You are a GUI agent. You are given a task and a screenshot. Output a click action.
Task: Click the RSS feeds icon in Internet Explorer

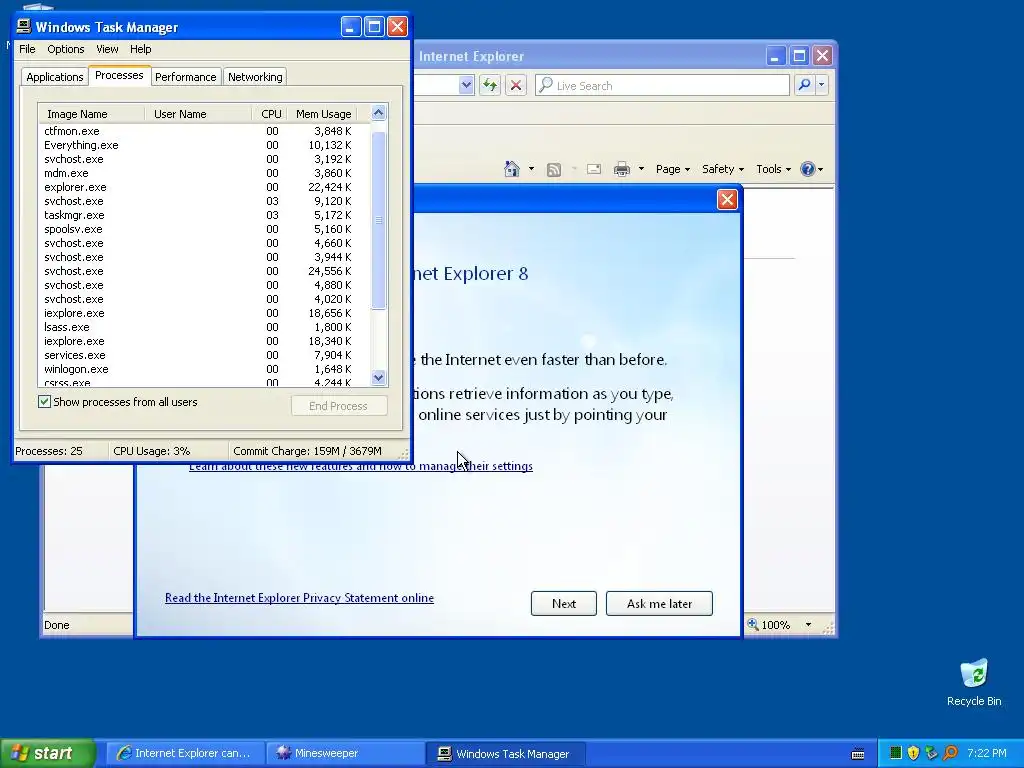coord(554,170)
